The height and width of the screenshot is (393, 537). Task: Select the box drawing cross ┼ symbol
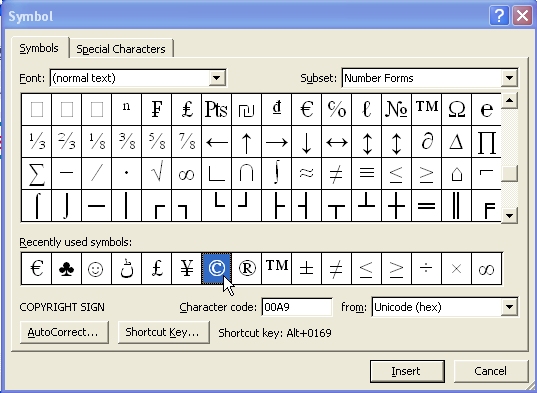(397, 206)
